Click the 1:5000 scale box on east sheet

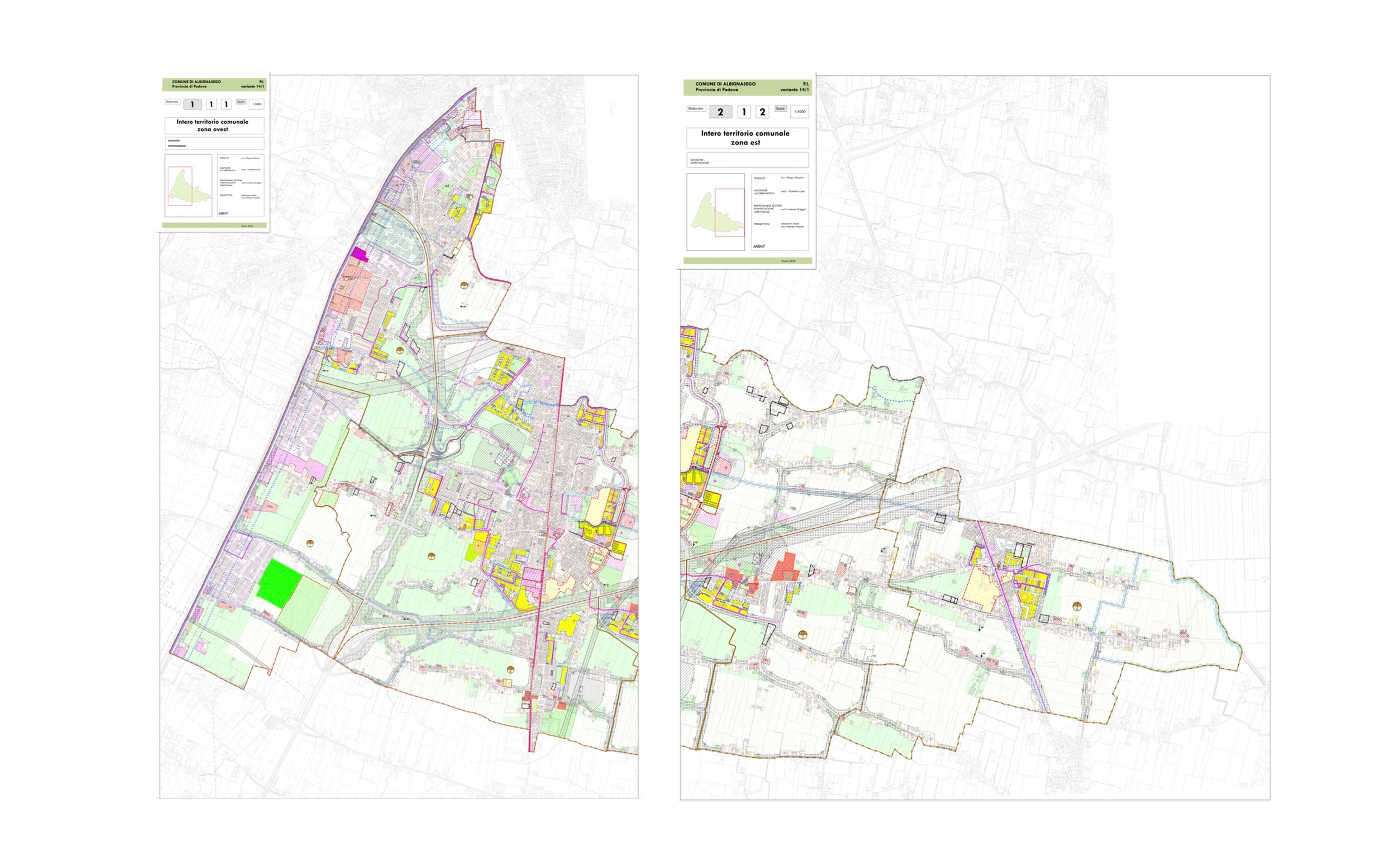pos(799,112)
